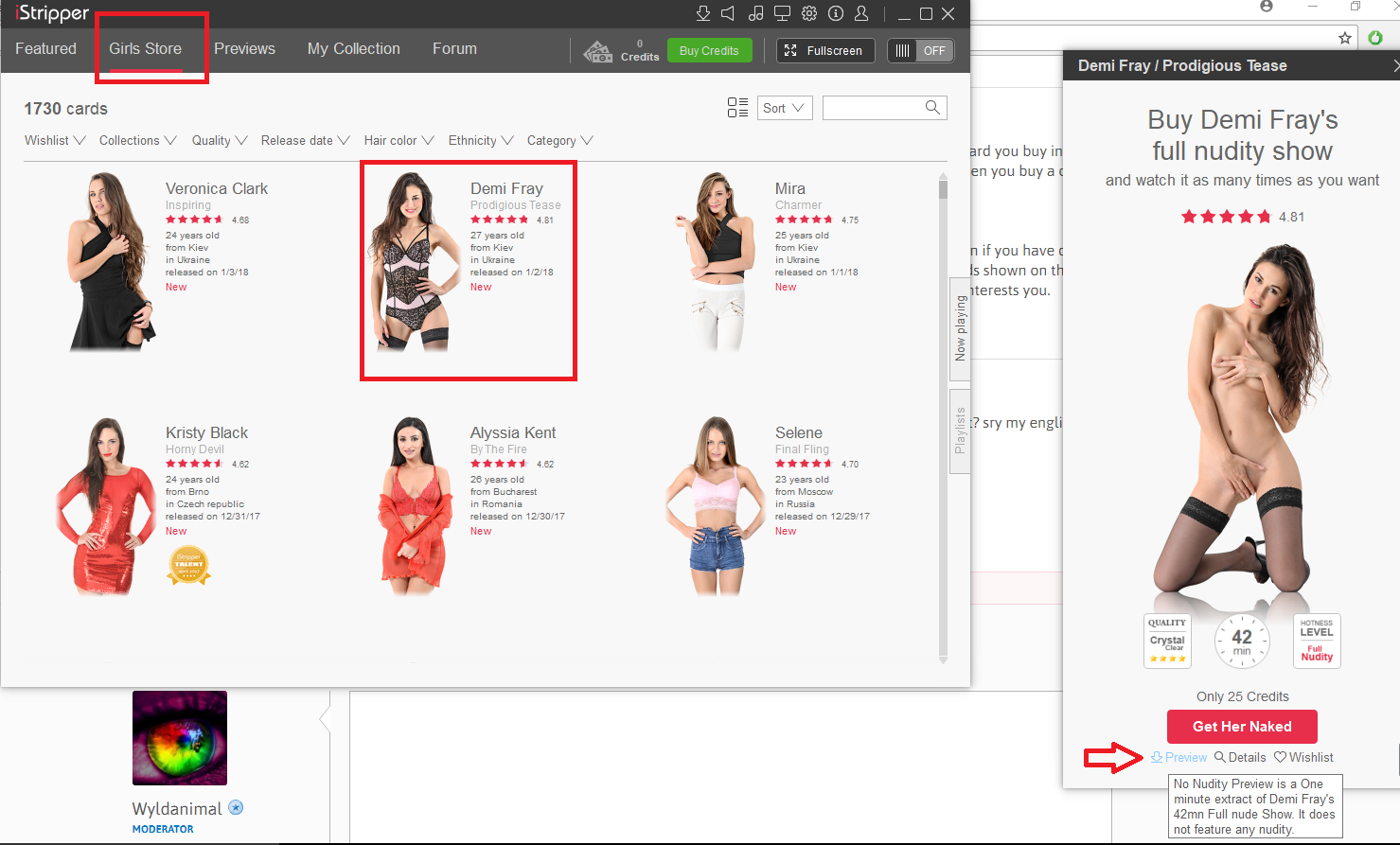
Task: Click the moderator badge beside Wyldanimal
Action: click(x=237, y=808)
